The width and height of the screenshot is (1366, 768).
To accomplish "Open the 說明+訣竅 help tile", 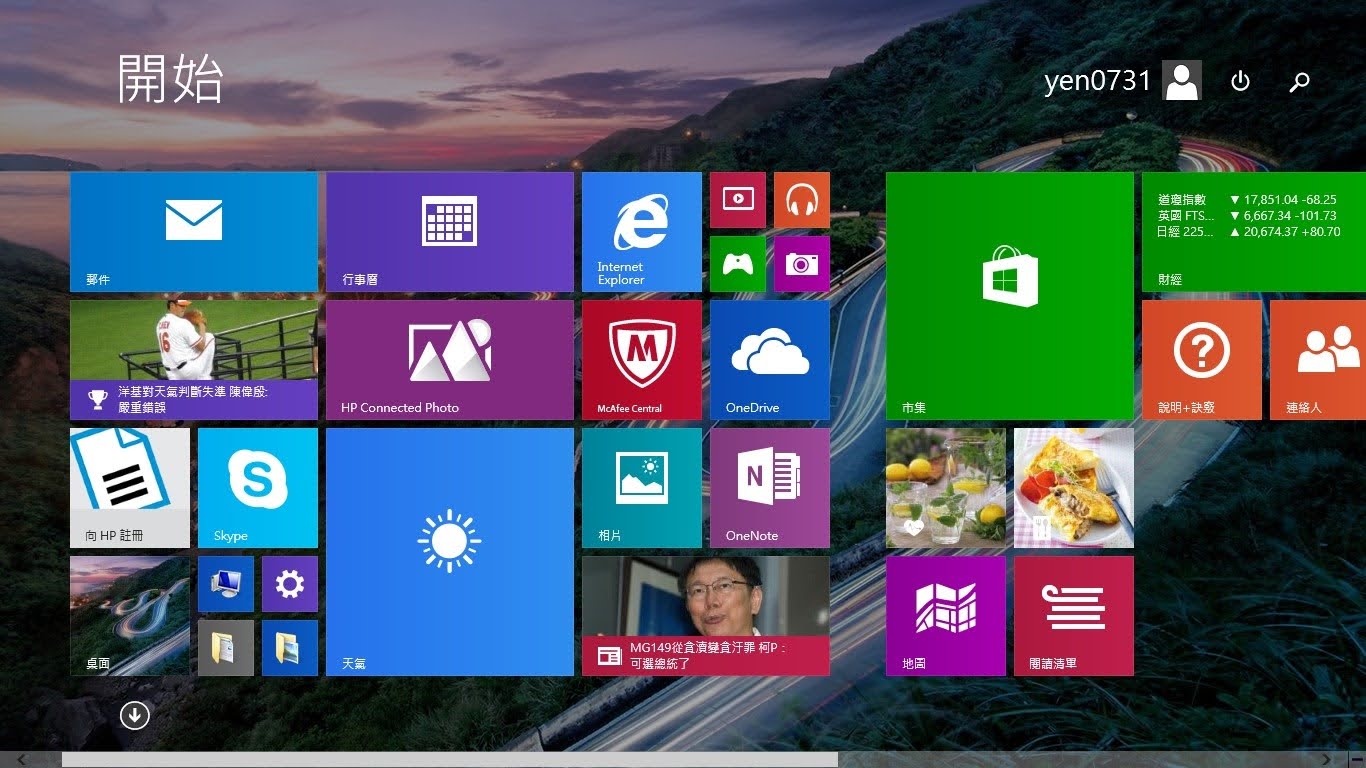I will [x=1202, y=360].
